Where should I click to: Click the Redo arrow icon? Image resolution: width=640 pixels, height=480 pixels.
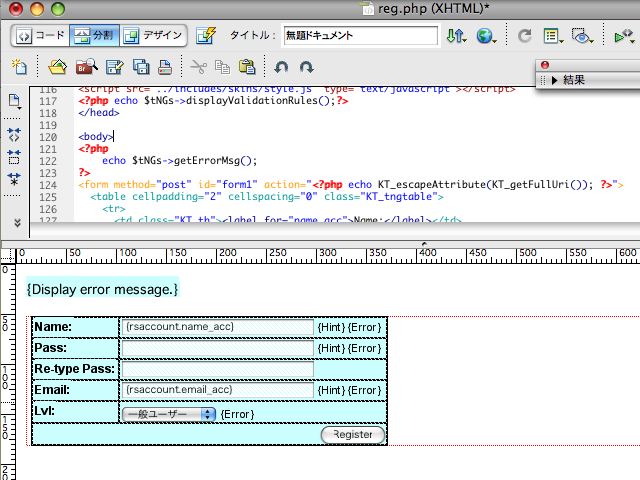coord(307,67)
